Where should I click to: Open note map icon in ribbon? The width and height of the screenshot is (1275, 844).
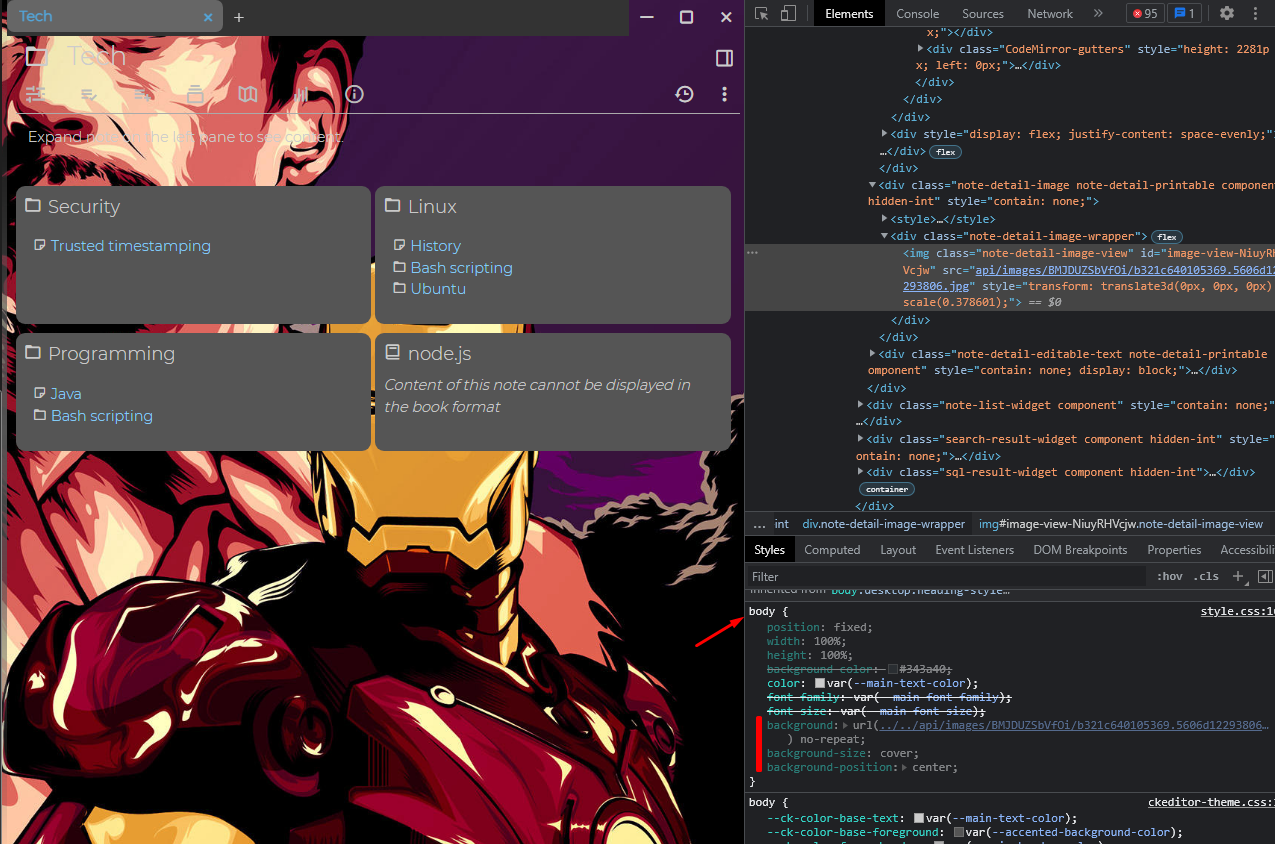248,94
